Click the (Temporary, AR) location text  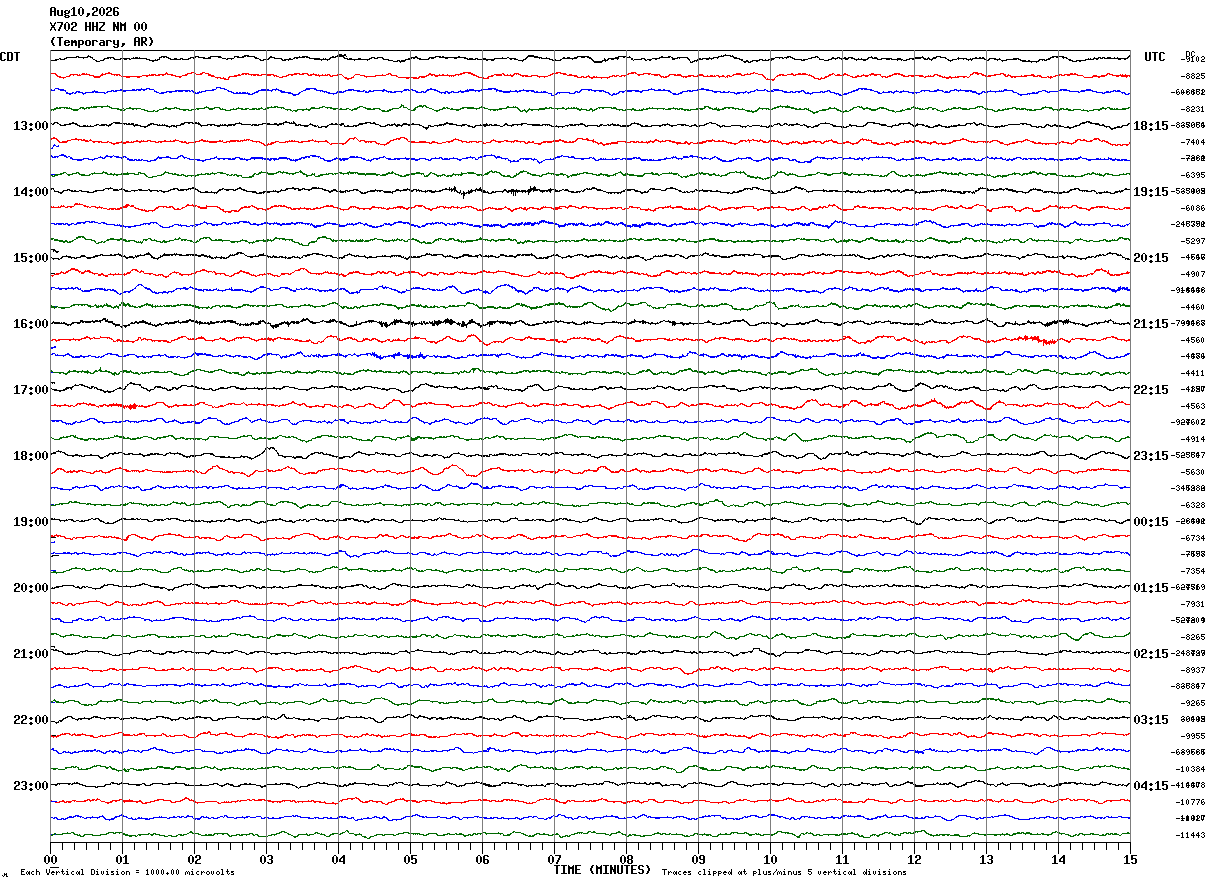[102, 42]
